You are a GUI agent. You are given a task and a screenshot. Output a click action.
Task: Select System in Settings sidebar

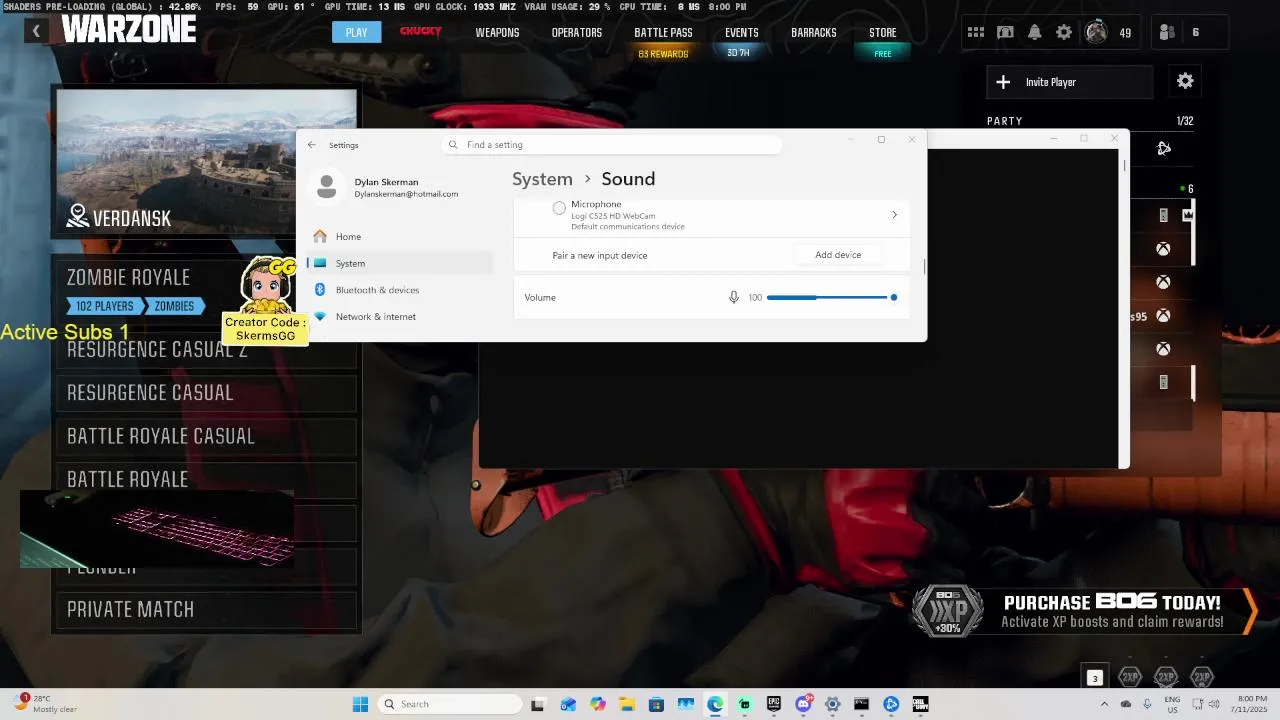[400, 263]
